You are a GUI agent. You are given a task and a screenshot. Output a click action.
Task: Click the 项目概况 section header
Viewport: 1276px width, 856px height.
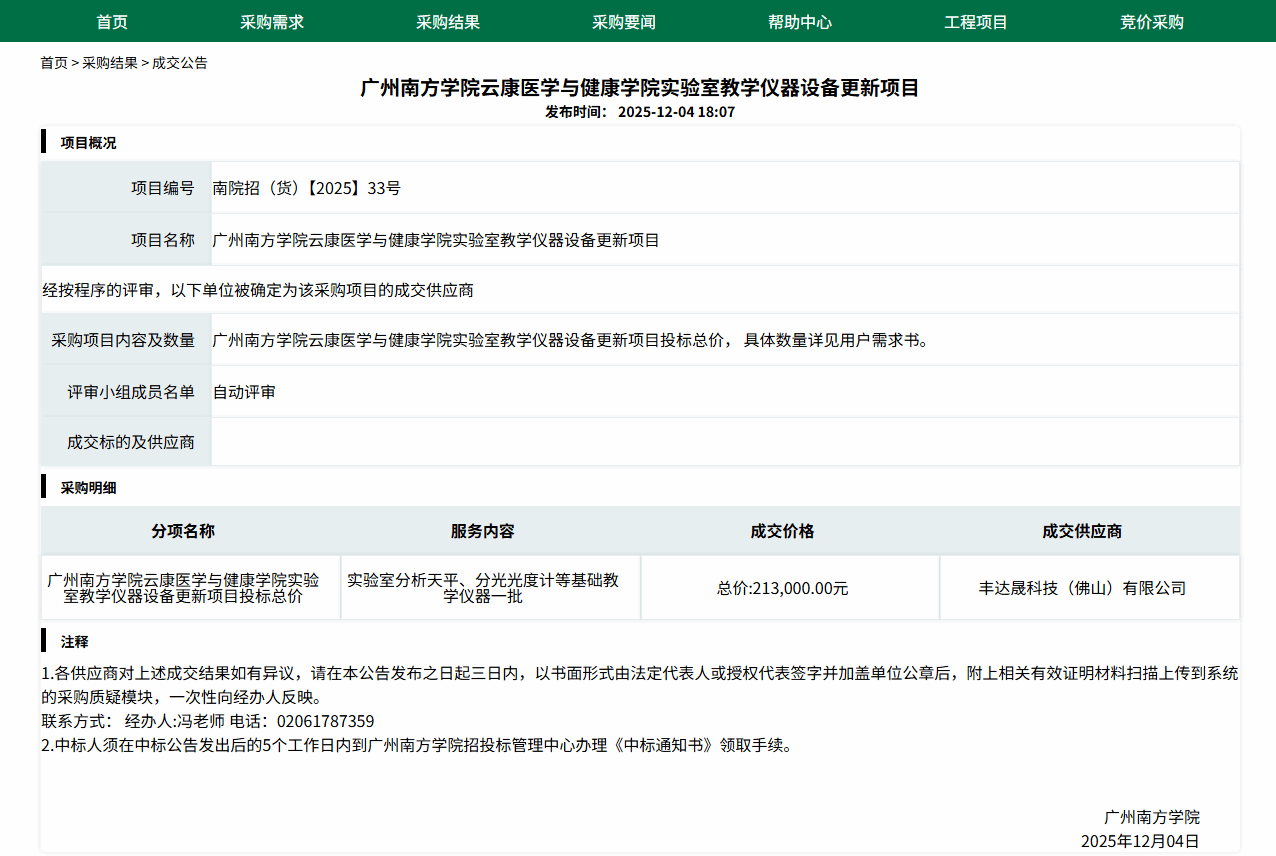pyautogui.click(x=88, y=143)
